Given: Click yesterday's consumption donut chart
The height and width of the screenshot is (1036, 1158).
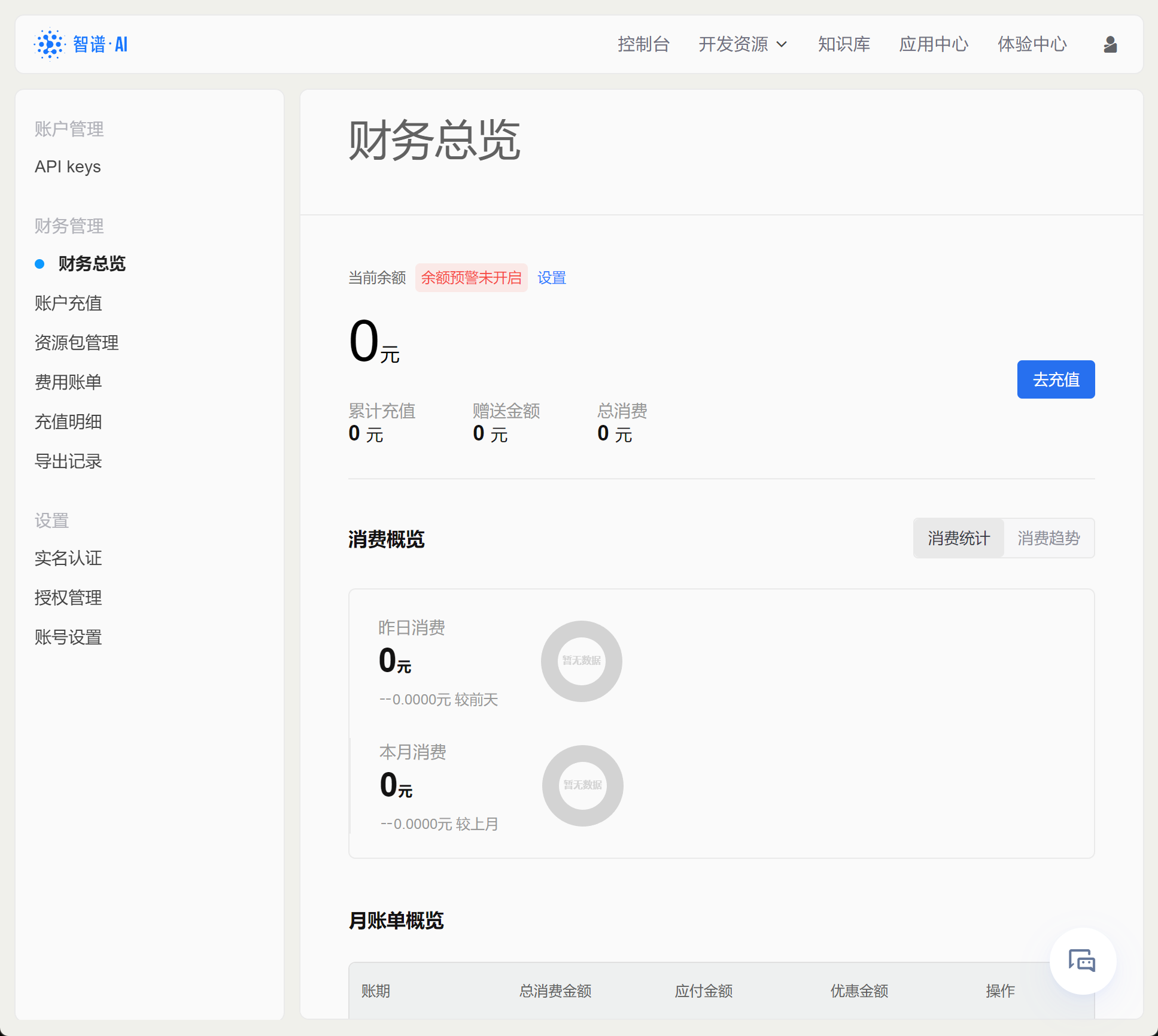Looking at the screenshot, I should click(x=581, y=661).
